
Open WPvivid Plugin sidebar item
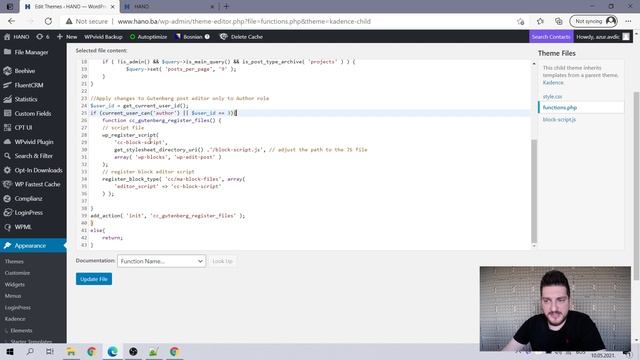coord(33,142)
